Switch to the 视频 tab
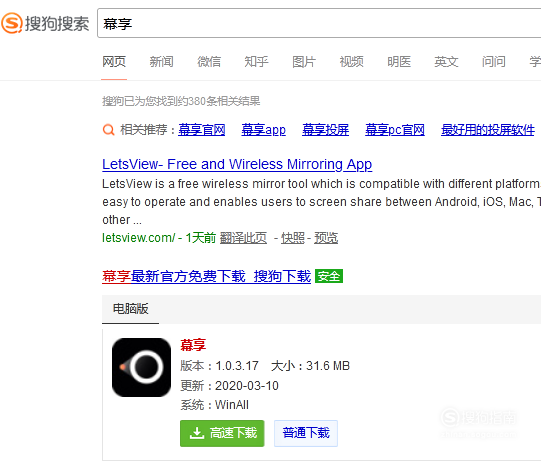 pos(351,62)
